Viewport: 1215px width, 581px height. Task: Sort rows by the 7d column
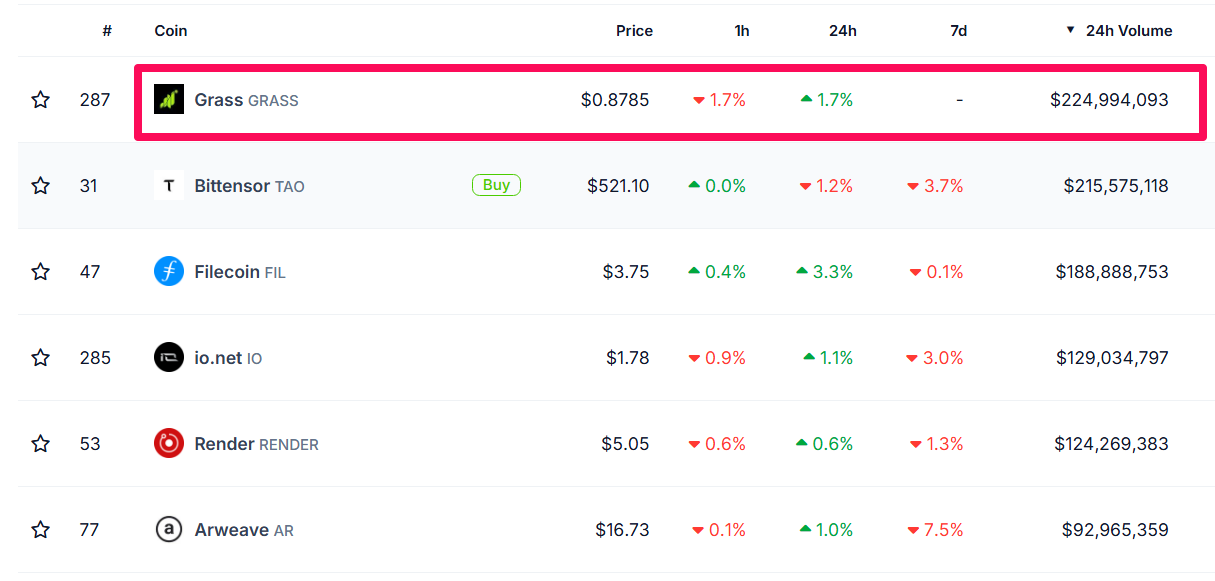click(959, 30)
